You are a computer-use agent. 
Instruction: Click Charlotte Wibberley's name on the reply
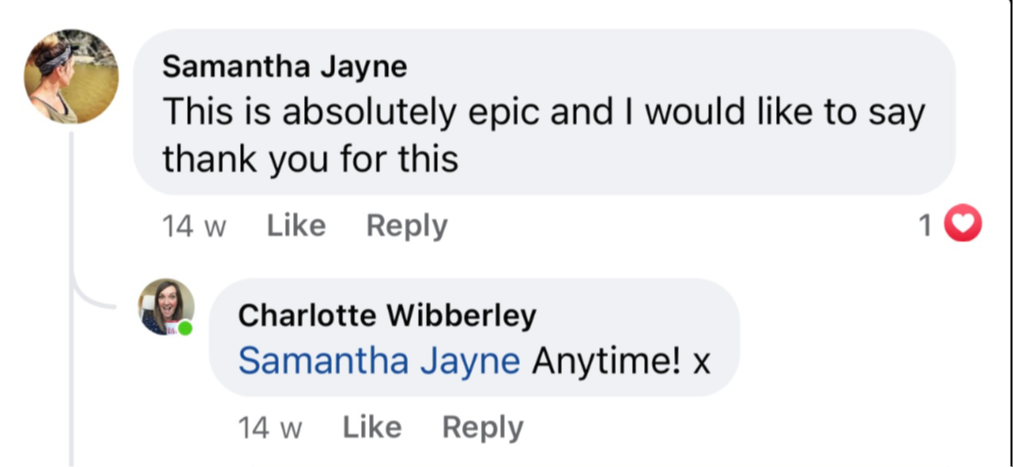387,316
